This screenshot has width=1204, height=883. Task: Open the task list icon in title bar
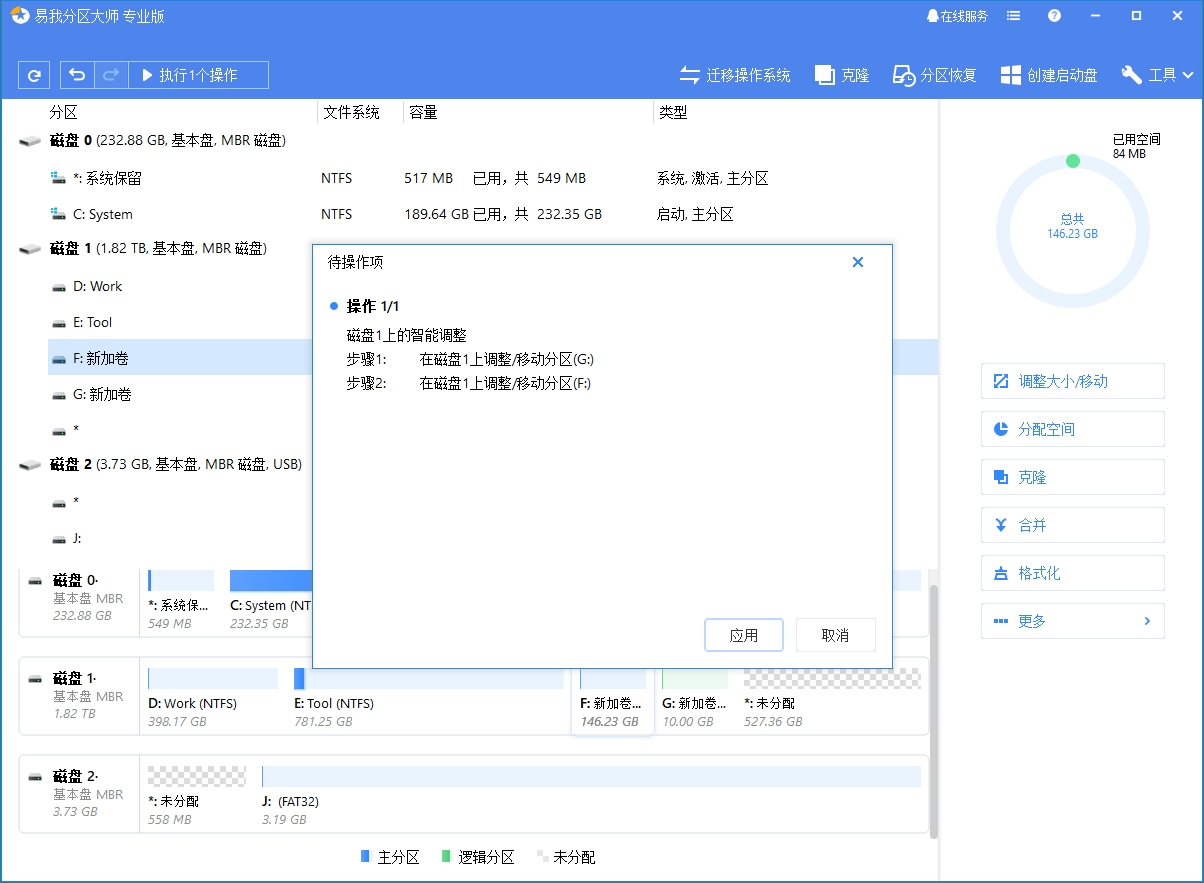point(1014,16)
